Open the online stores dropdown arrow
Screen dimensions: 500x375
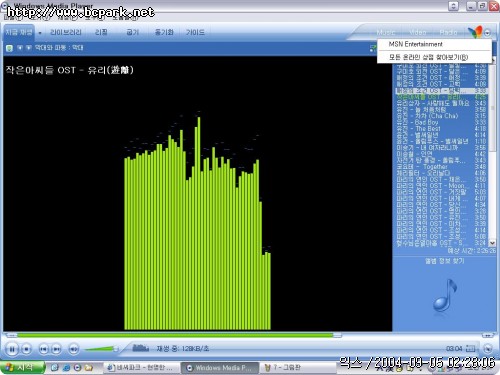(x=487, y=33)
